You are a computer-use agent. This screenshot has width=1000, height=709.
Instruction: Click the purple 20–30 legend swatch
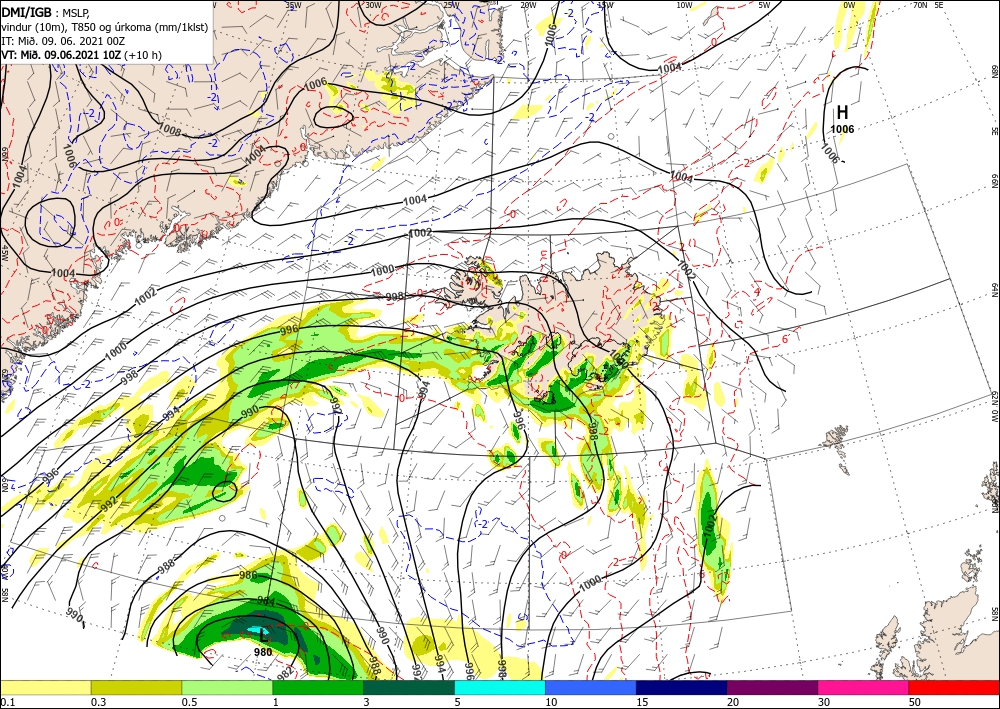(772, 687)
